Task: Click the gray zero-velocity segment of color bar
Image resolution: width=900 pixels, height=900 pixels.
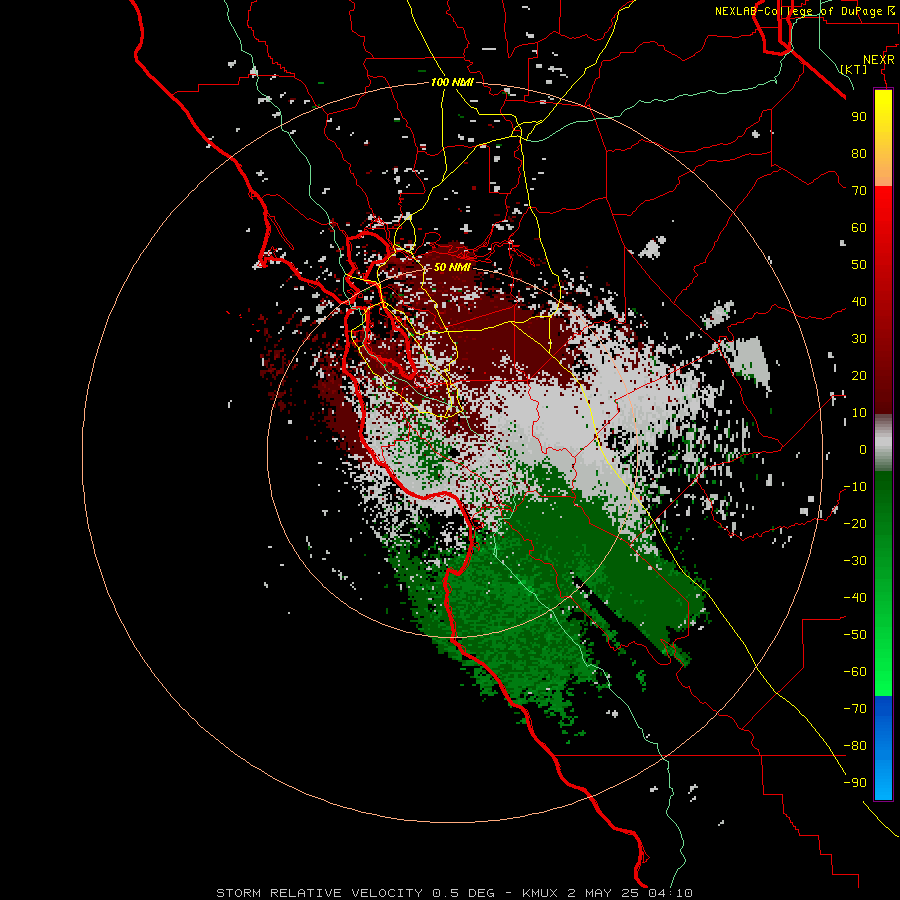Action: point(883,443)
